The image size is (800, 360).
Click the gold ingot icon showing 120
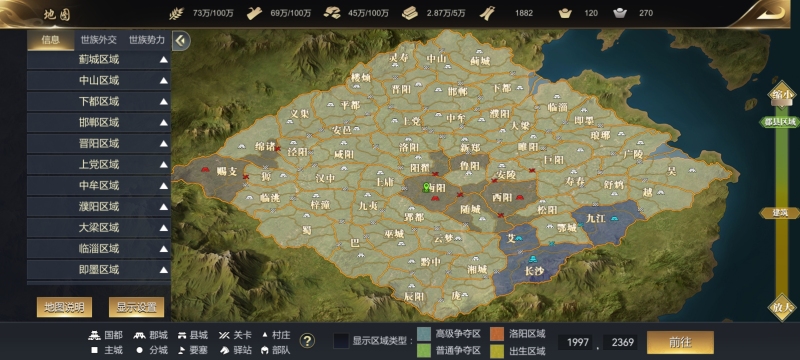tap(565, 14)
